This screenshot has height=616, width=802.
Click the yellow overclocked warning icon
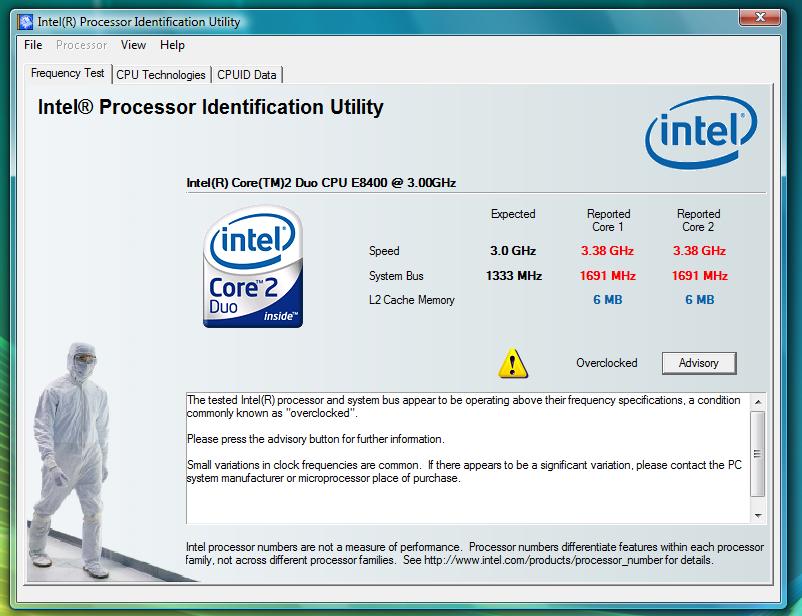[x=513, y=363]
